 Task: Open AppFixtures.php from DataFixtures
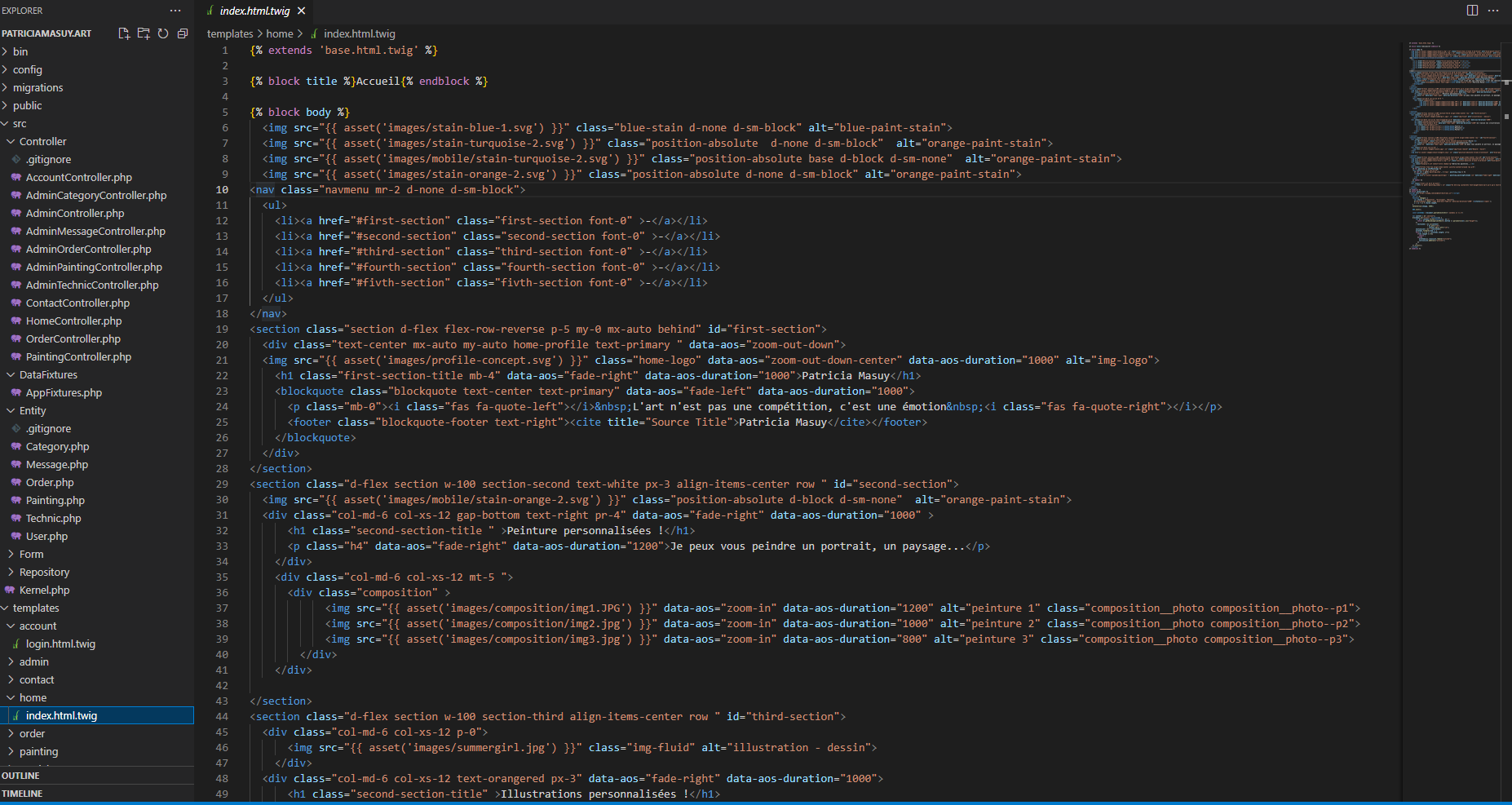click(64, 392)
